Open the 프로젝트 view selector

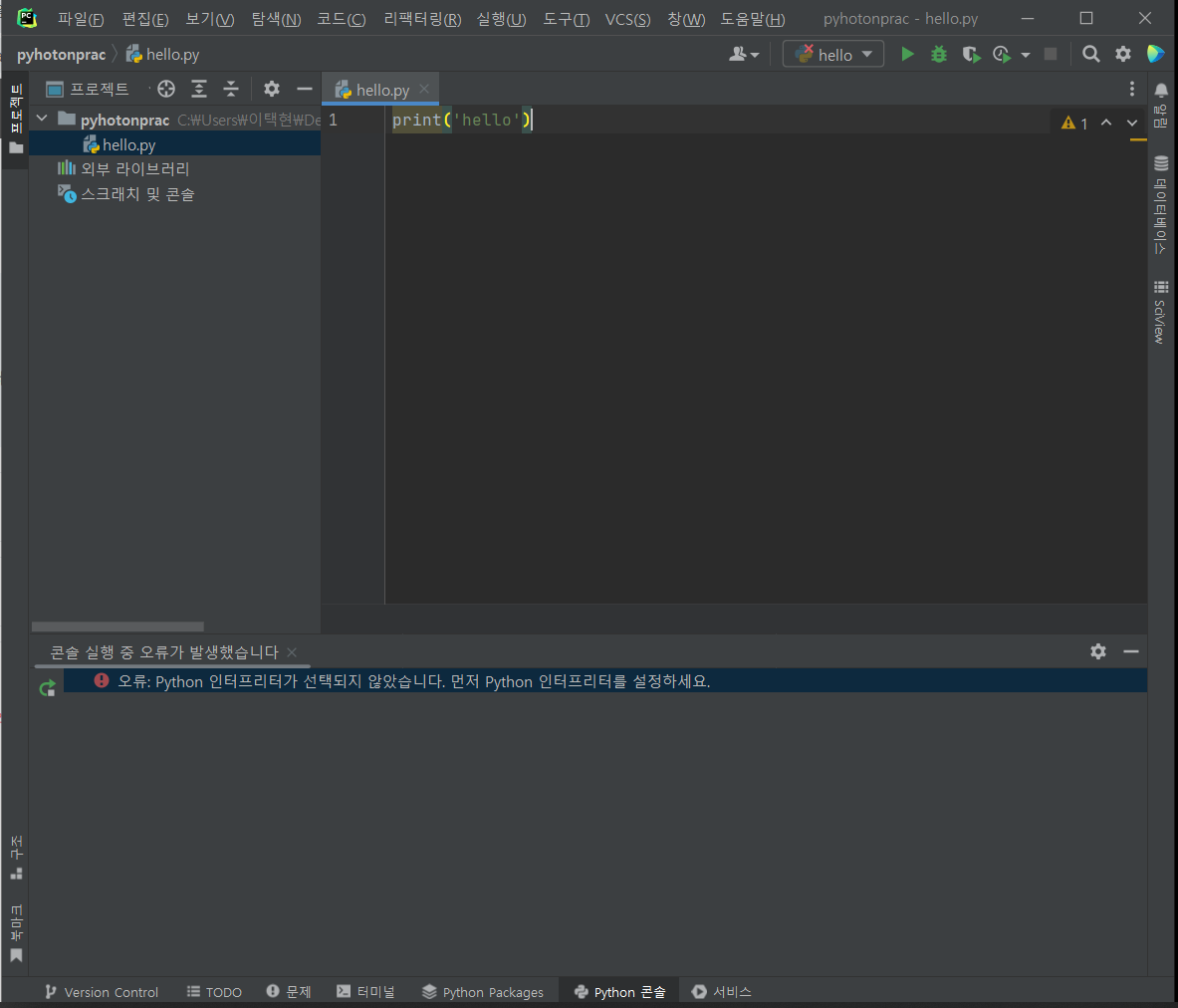tap(88, 90)
